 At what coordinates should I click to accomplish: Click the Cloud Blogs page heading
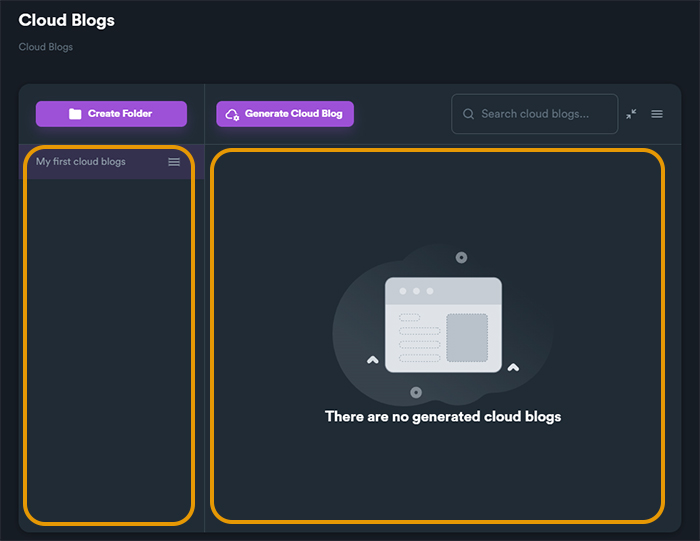coord(67,20)
